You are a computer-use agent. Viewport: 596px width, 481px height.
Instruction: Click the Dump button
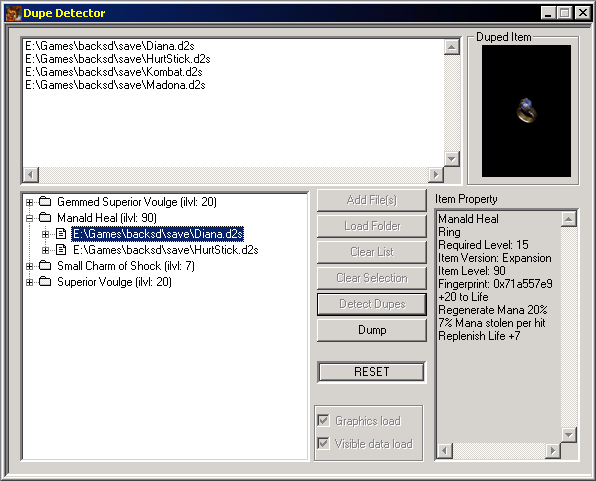[x=372, y=330]
